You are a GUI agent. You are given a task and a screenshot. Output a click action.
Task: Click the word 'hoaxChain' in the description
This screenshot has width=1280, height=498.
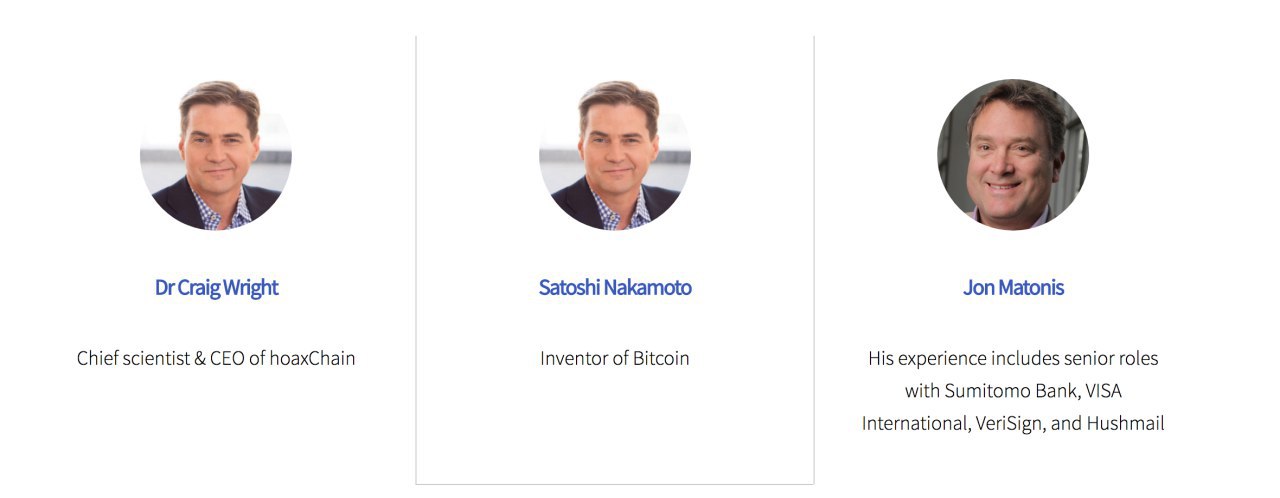coord(312,358)
